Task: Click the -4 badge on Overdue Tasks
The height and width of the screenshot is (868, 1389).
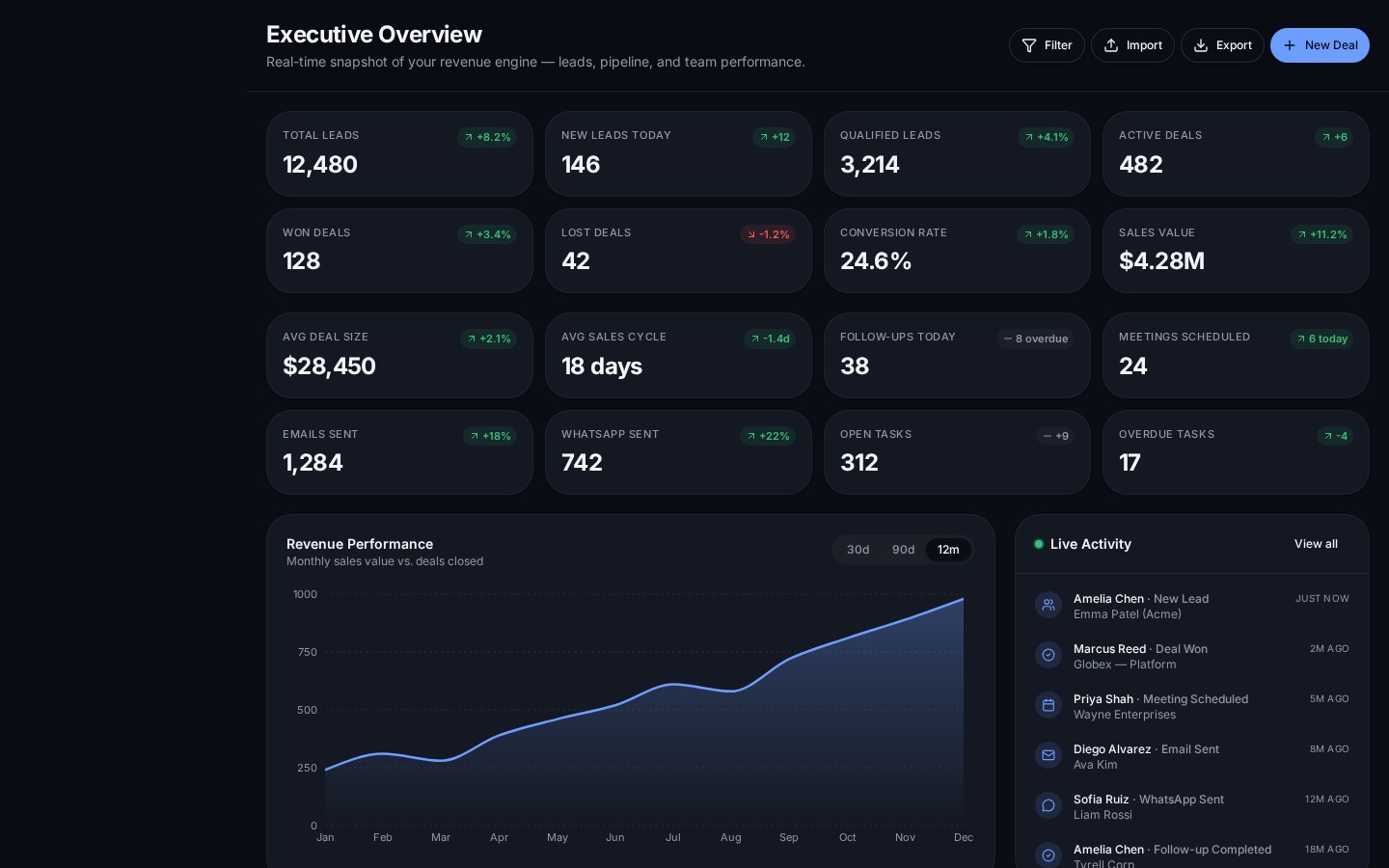Action: coord(1335,436)
